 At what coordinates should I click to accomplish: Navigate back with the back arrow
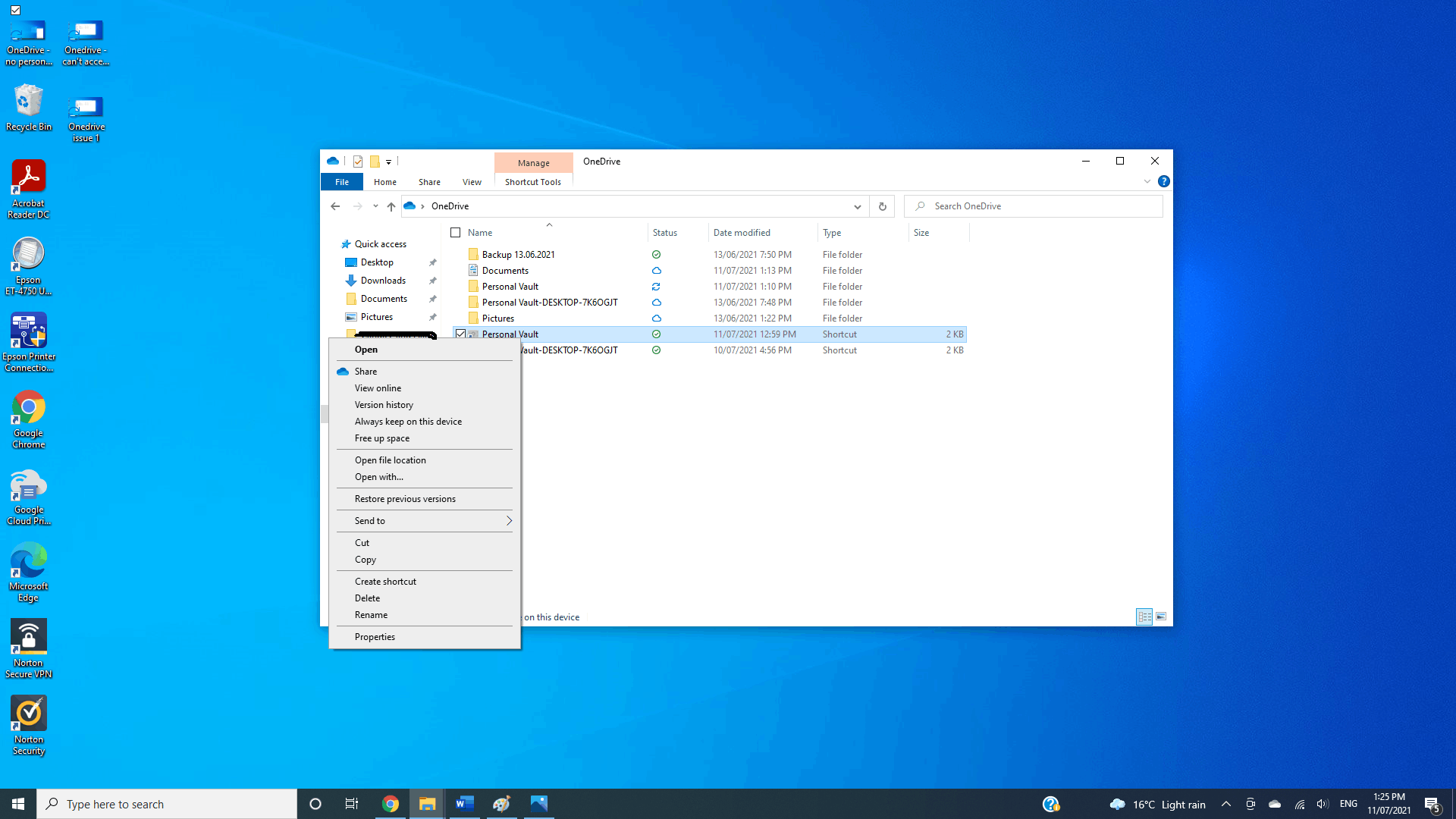335,206
